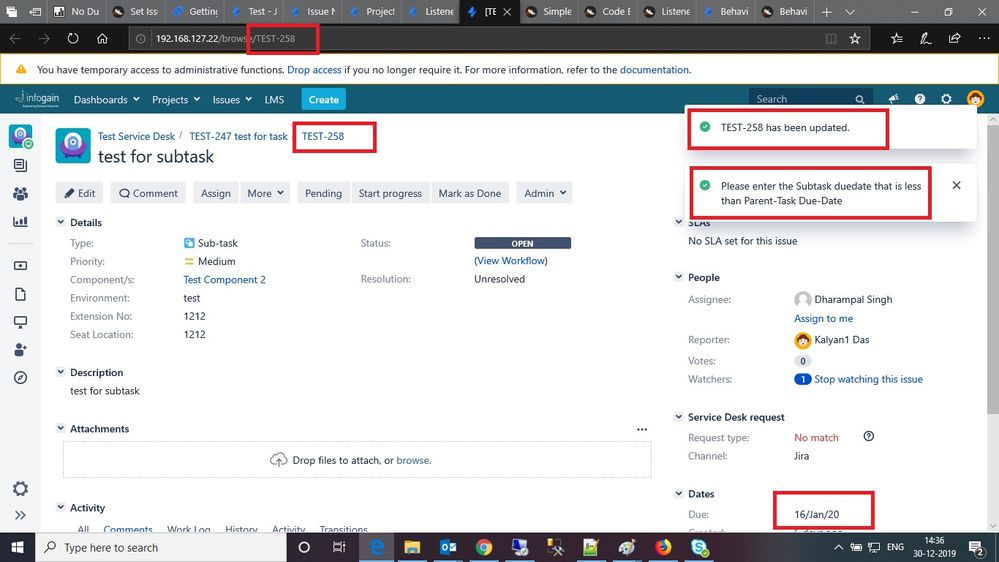Viewport: 999px width, 562px height.
Task: Open Outlook from the taskbar
Action: point(448,547)
